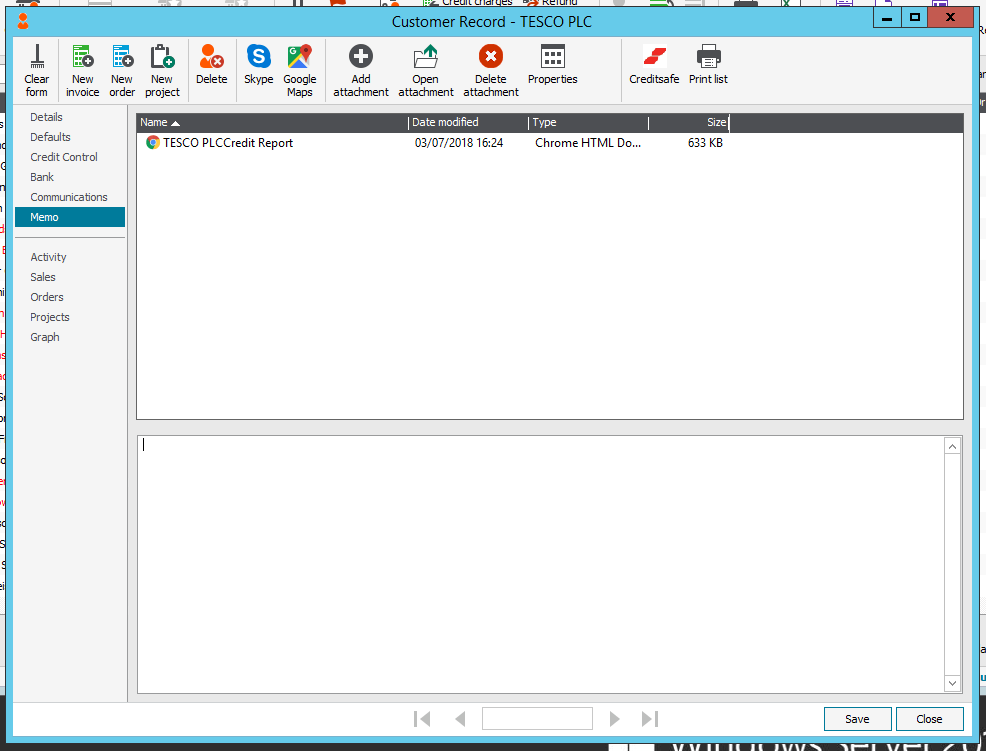The height and width of the screenshot is (751, 986).
Task: Go to next record arrow
Action: (x=614, y=718)
